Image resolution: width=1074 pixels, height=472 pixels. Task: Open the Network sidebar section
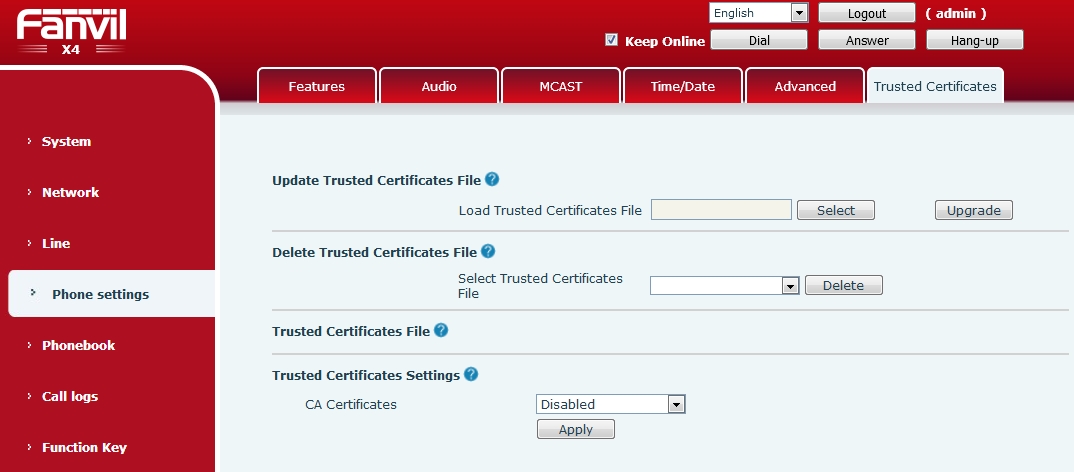(70, 192)
